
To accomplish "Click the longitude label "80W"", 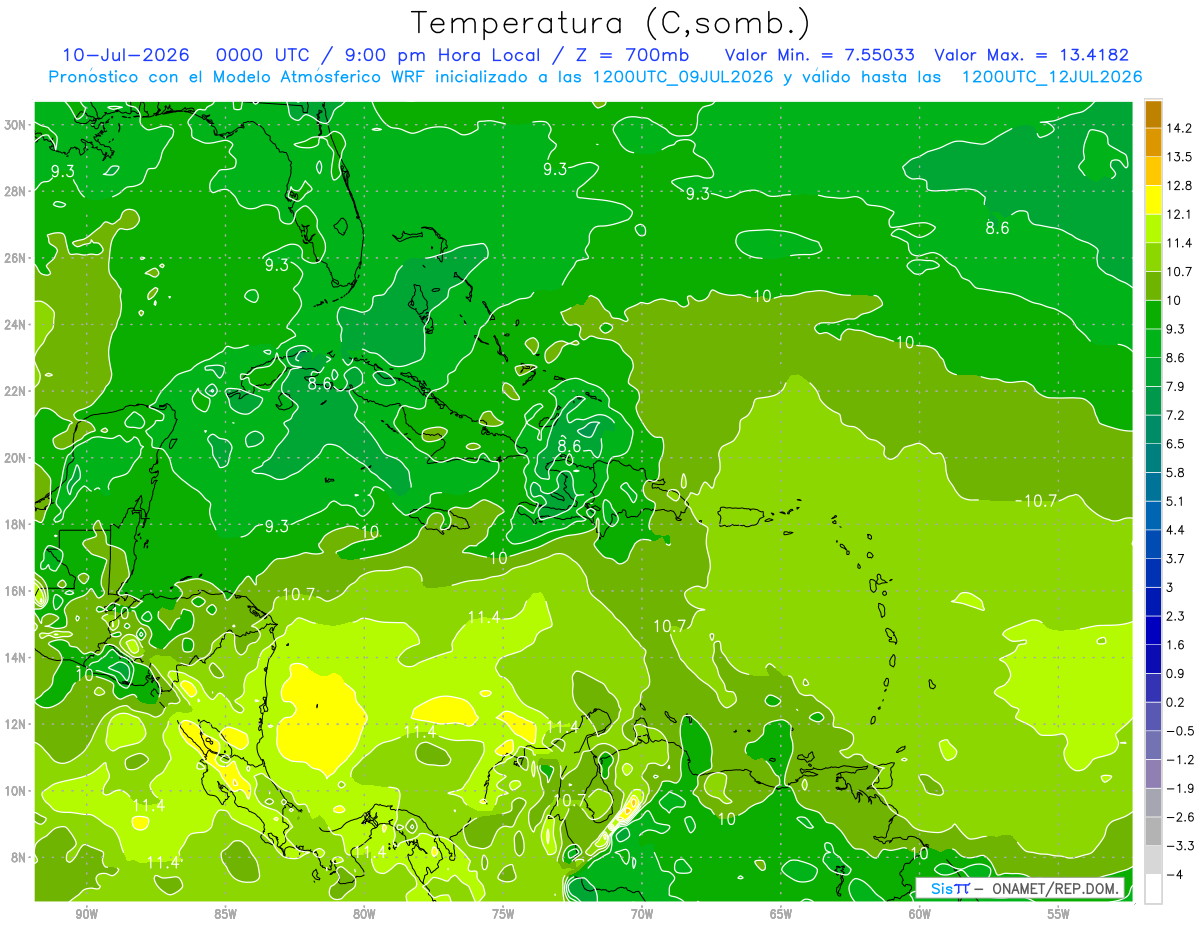I will point(364,915).
